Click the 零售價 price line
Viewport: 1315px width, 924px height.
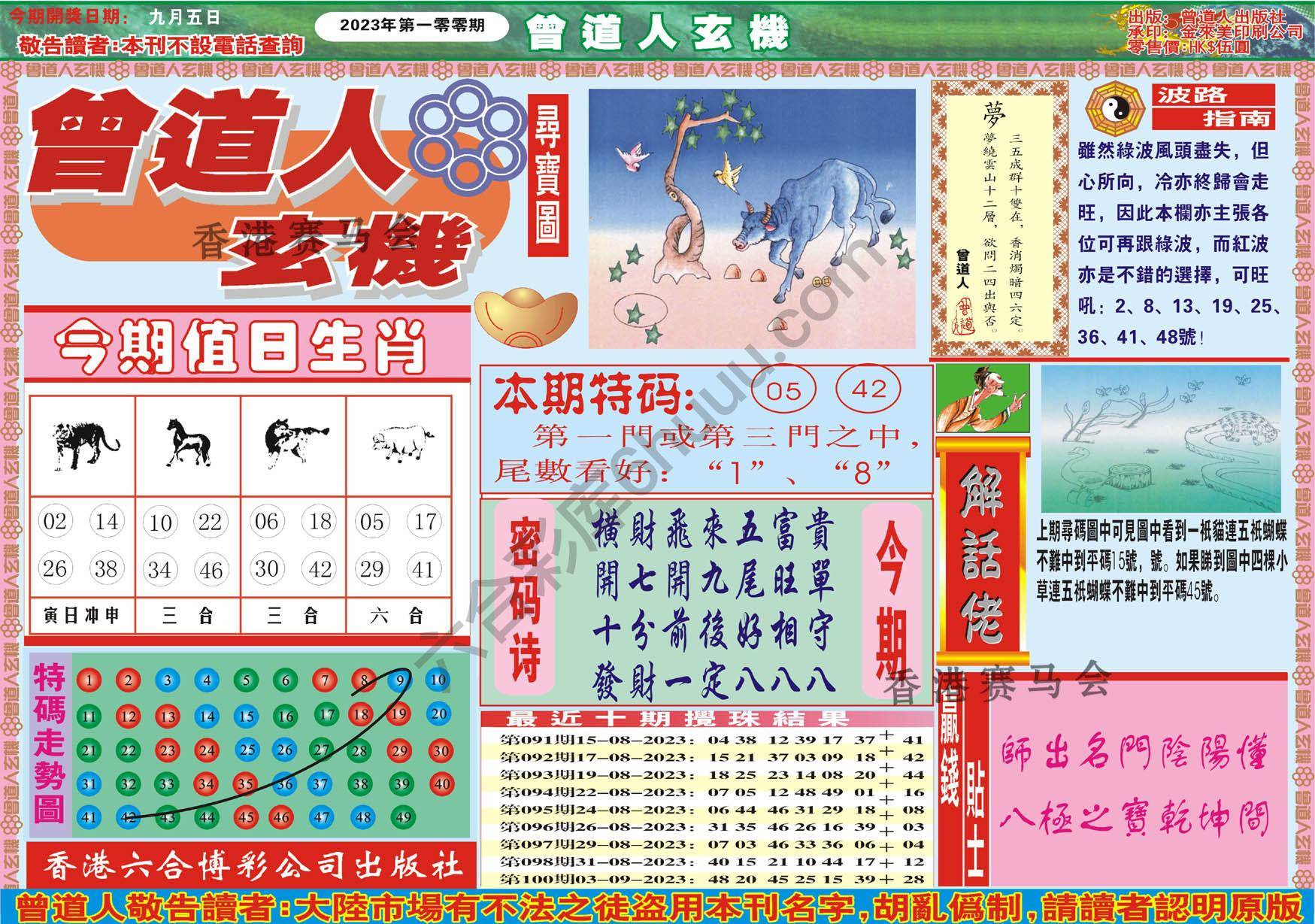click(1190, 47)
